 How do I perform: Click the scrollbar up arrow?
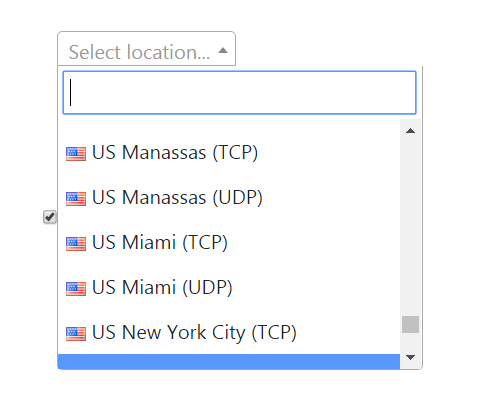410,131
